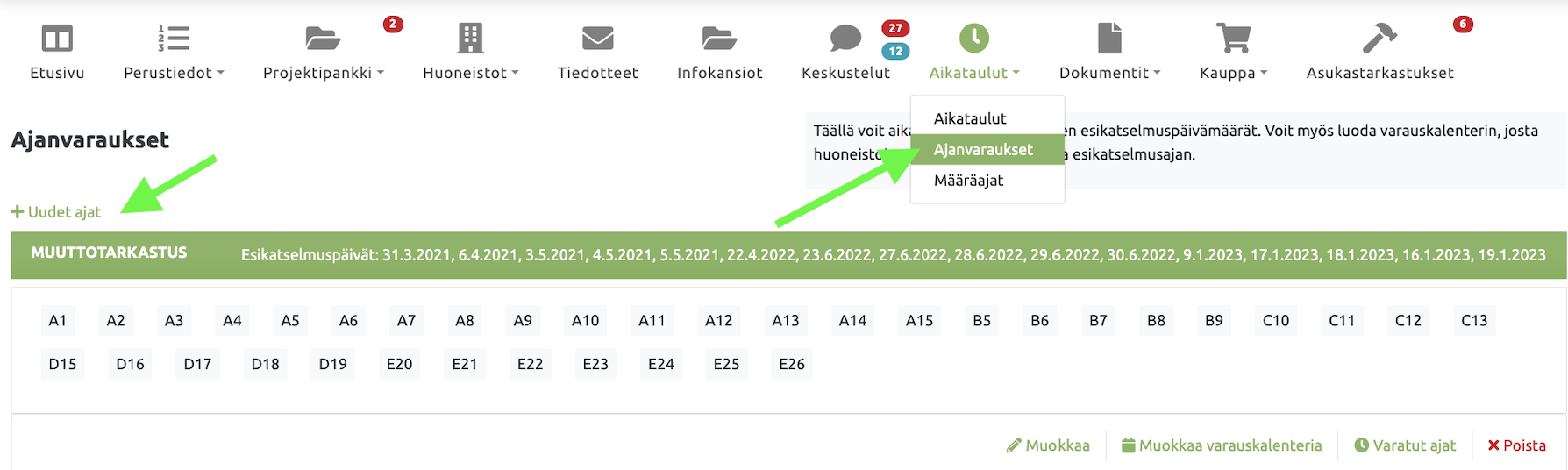Select Ajanvaraukset from the dropdown menu
Viewport: 1568px width, 470px height.
tap(983, 150)
